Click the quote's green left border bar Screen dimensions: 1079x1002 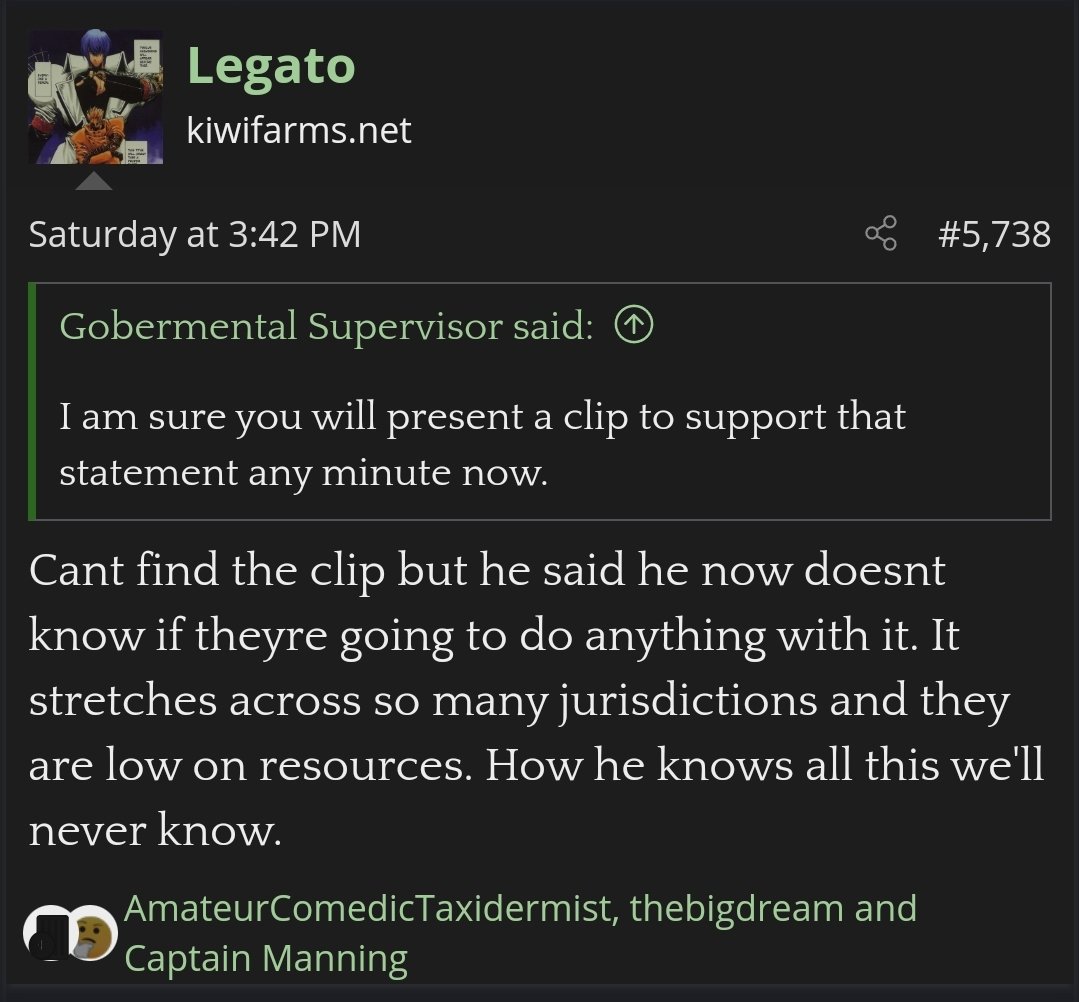[32, 401]
